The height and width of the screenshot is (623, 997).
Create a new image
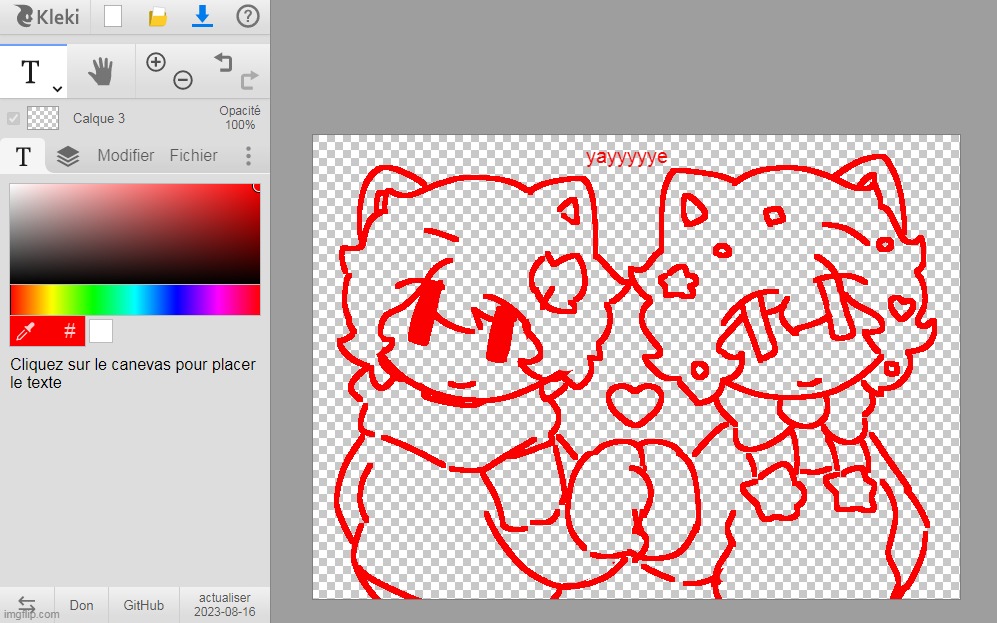[x=112, y=16]
